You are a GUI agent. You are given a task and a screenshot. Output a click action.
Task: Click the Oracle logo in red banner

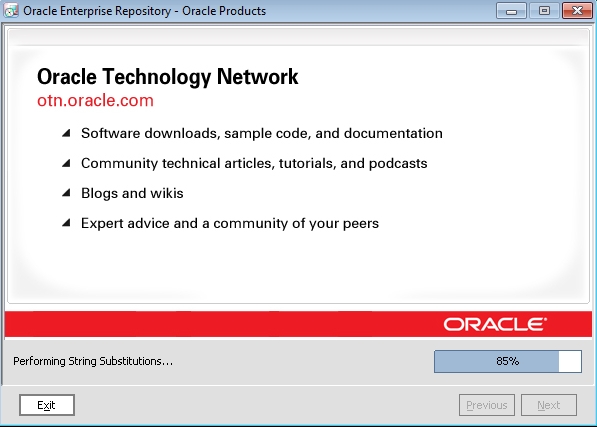[495, 324]
